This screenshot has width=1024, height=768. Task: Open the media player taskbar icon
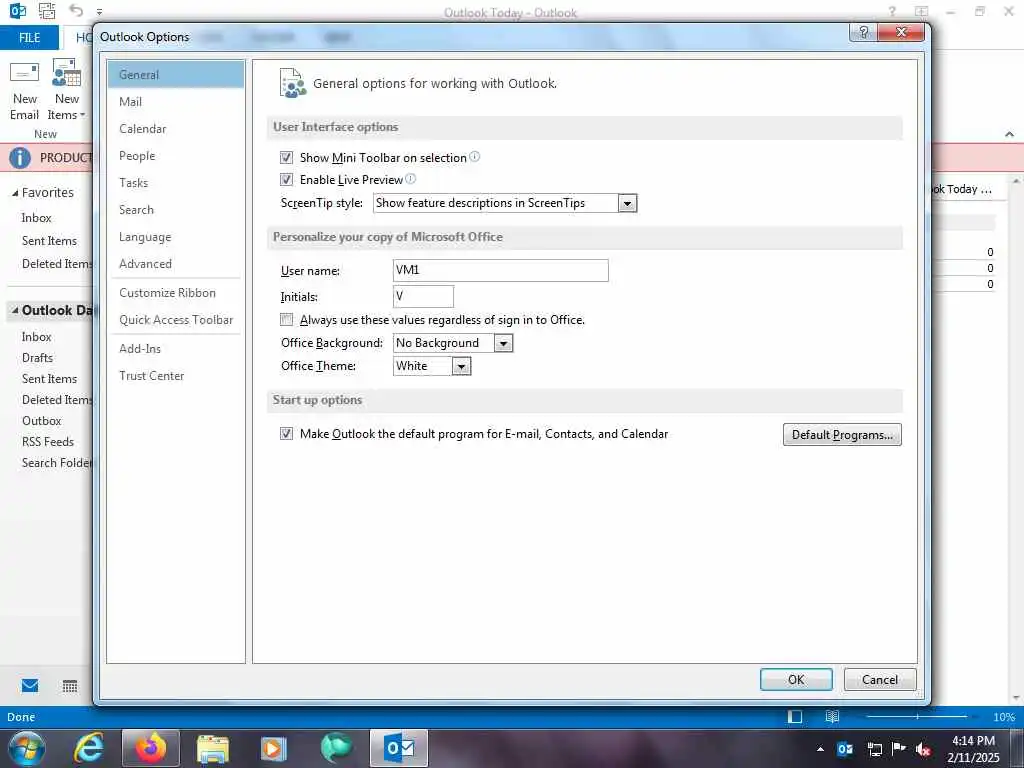(x=274, y=748)
